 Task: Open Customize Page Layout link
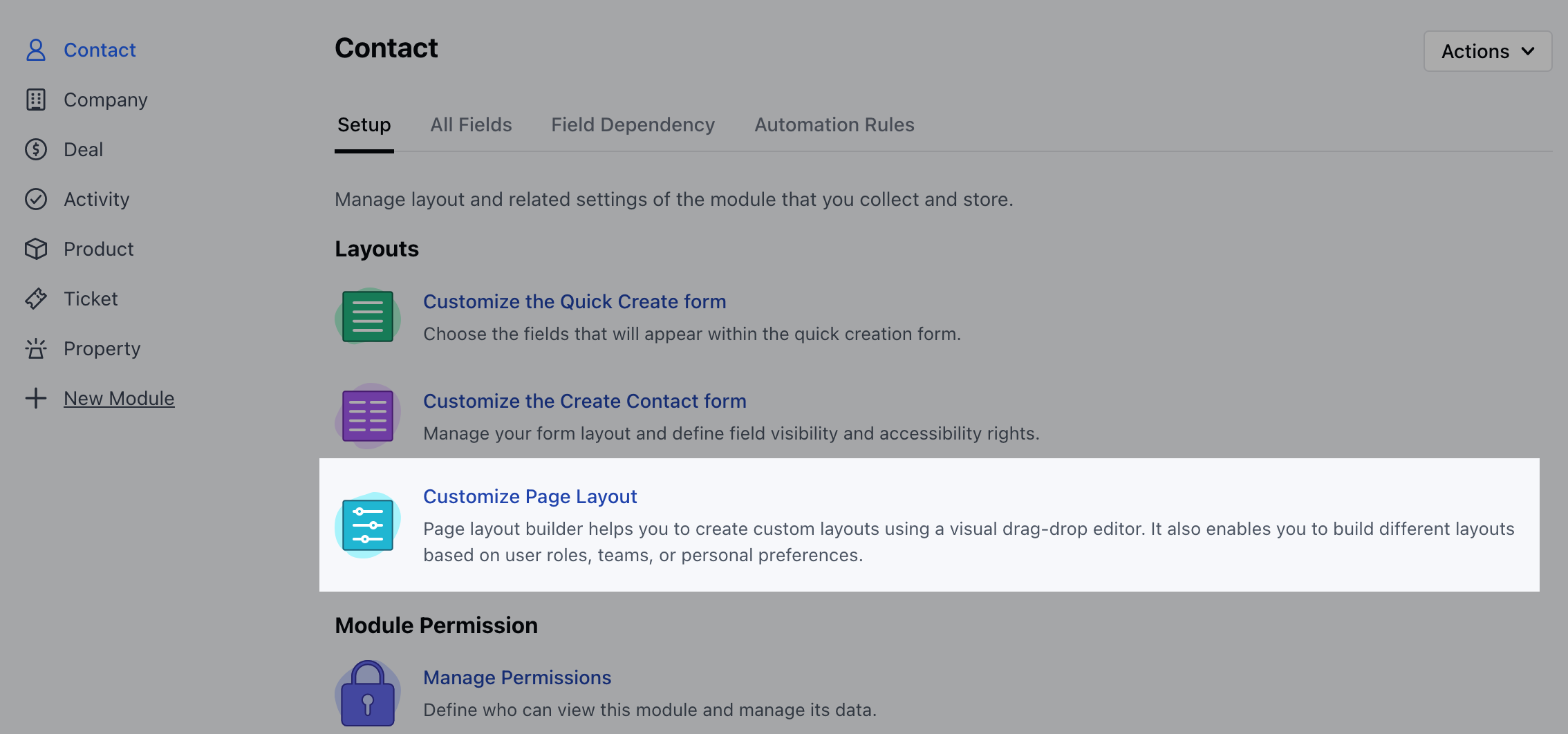pos(530,496)
